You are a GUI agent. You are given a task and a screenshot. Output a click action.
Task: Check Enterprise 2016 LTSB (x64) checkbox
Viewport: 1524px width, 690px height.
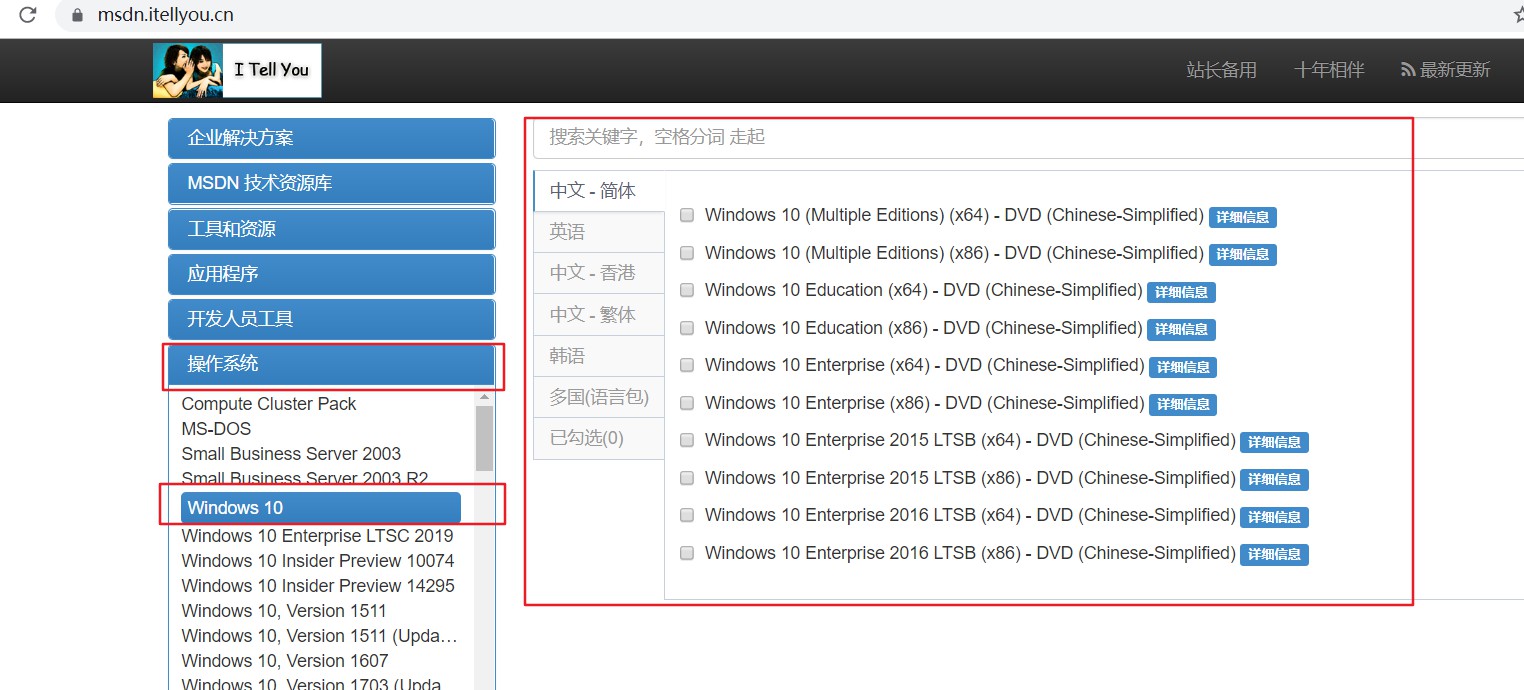click(687, 515)
